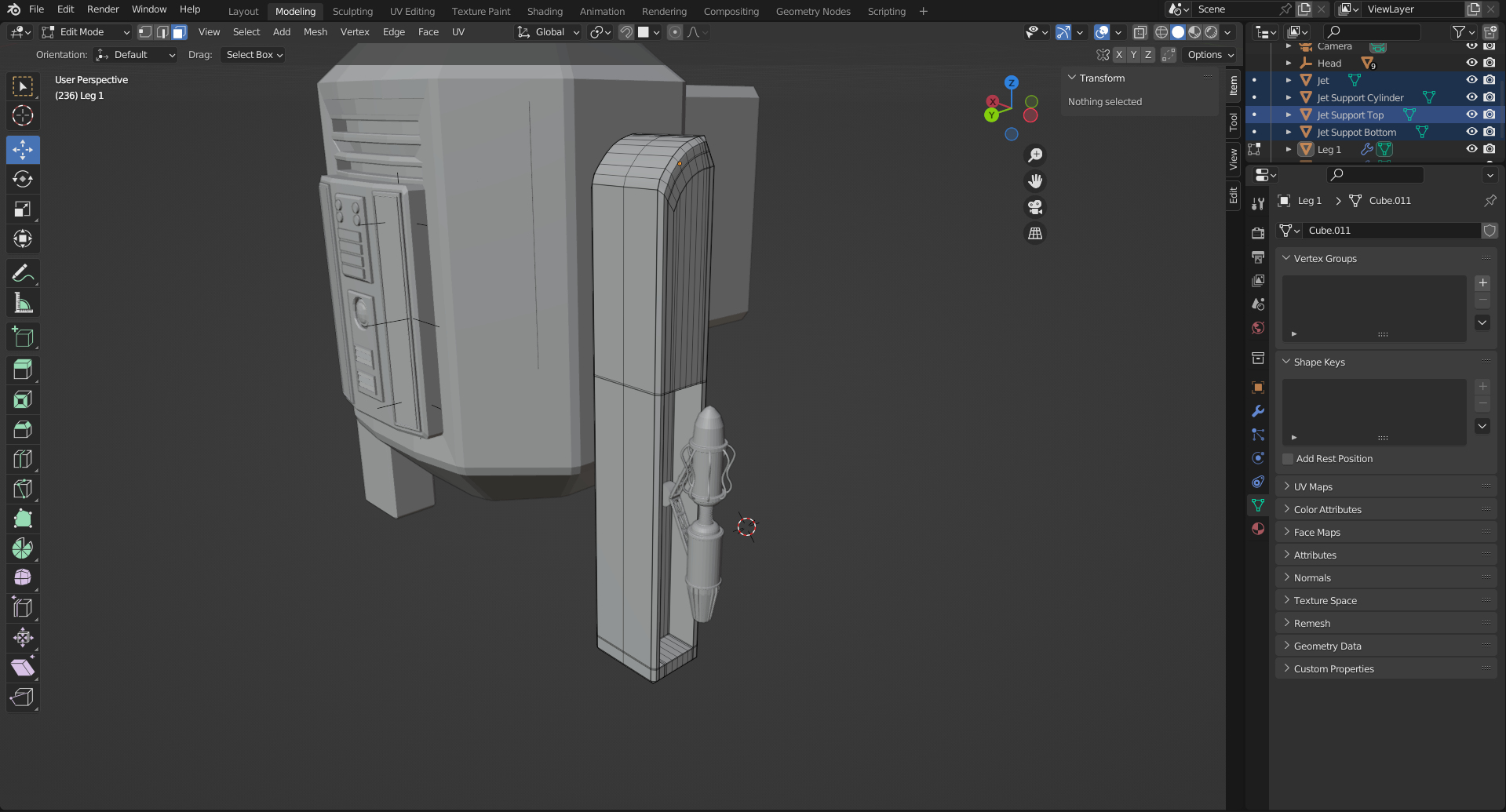
Task: Switch to face select mode
Action: [x=179, y=32]
